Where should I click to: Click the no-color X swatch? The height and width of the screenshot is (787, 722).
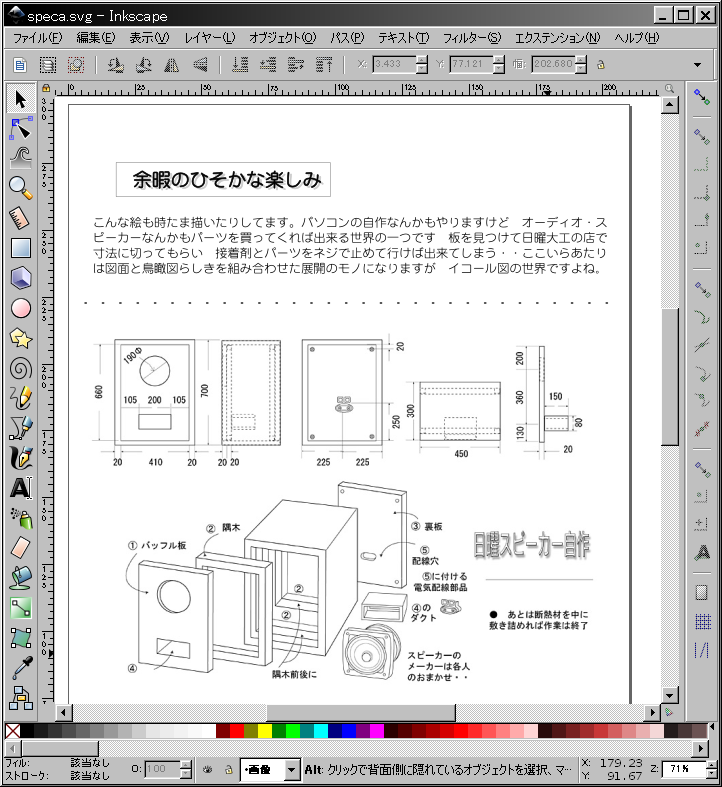pyautogui.click(x=13, y=731)
